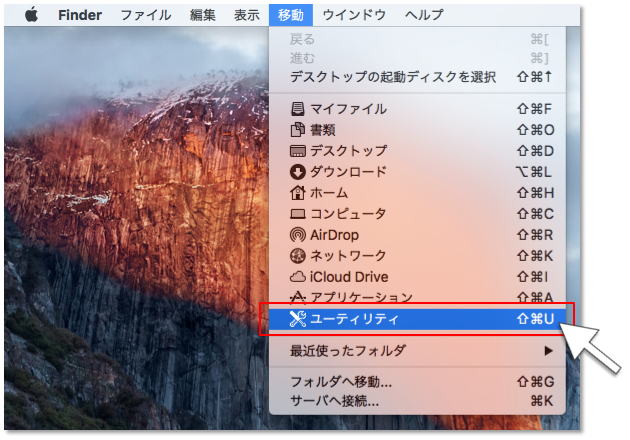
Task: Choose アプリケーション menu entry
Action: point(417,297)
